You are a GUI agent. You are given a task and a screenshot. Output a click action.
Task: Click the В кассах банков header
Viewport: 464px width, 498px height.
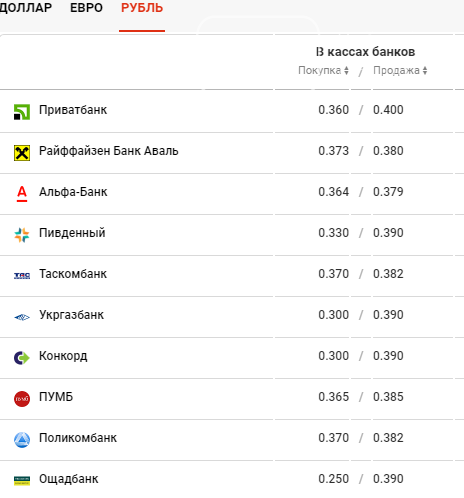point(365,52)
